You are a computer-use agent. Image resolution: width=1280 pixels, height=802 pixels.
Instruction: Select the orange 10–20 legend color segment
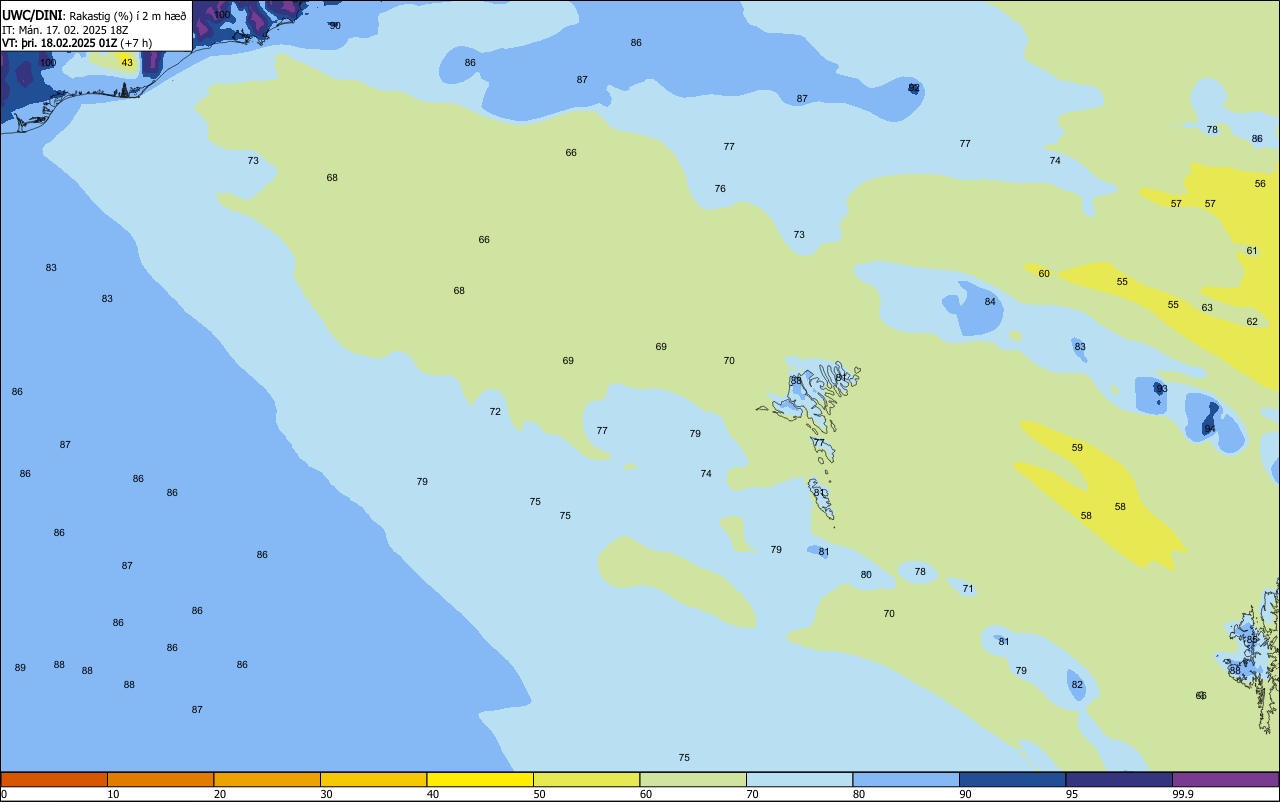(160, 779)
